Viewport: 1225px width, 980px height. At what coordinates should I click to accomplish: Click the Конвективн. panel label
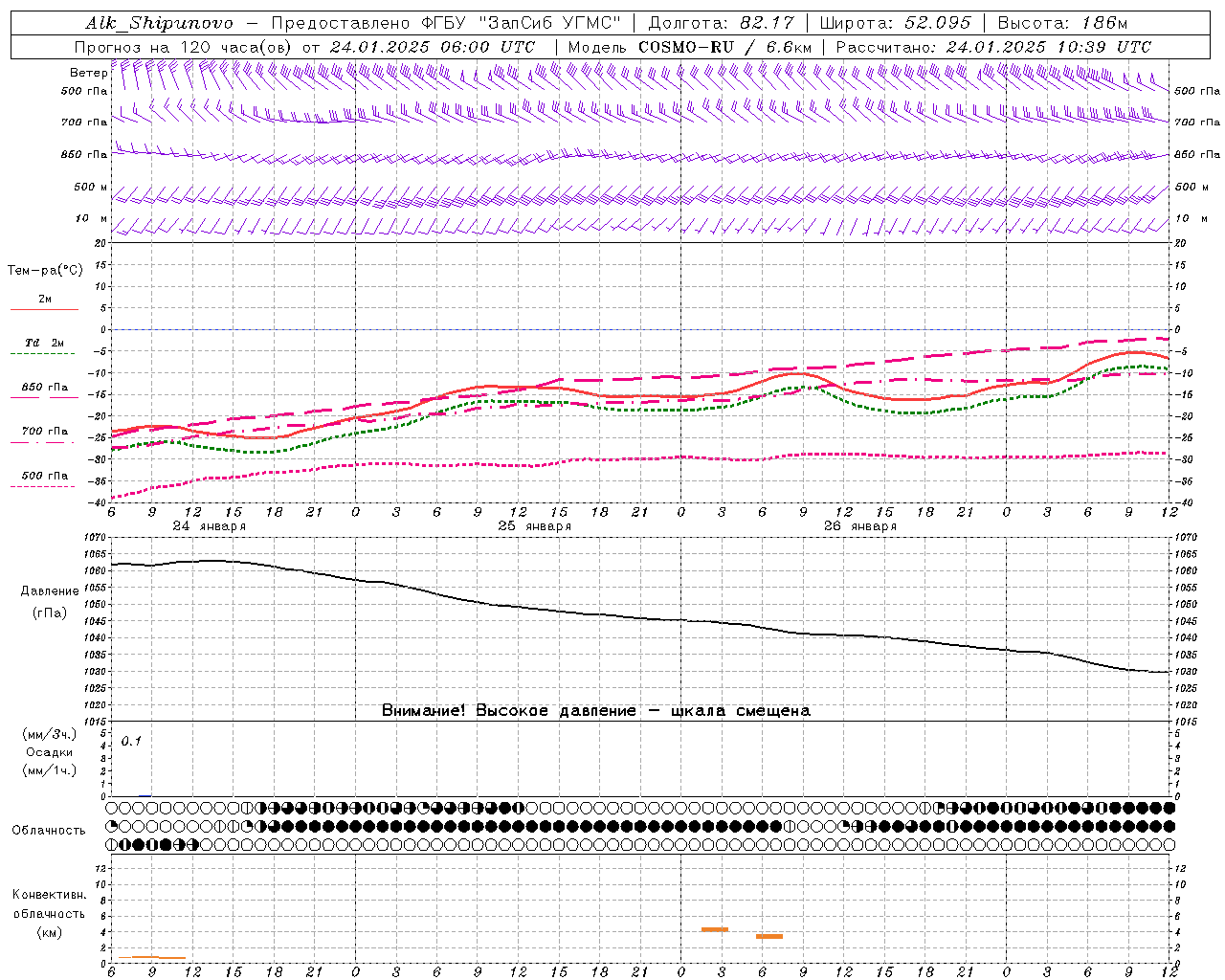click(x=50, y=895)
